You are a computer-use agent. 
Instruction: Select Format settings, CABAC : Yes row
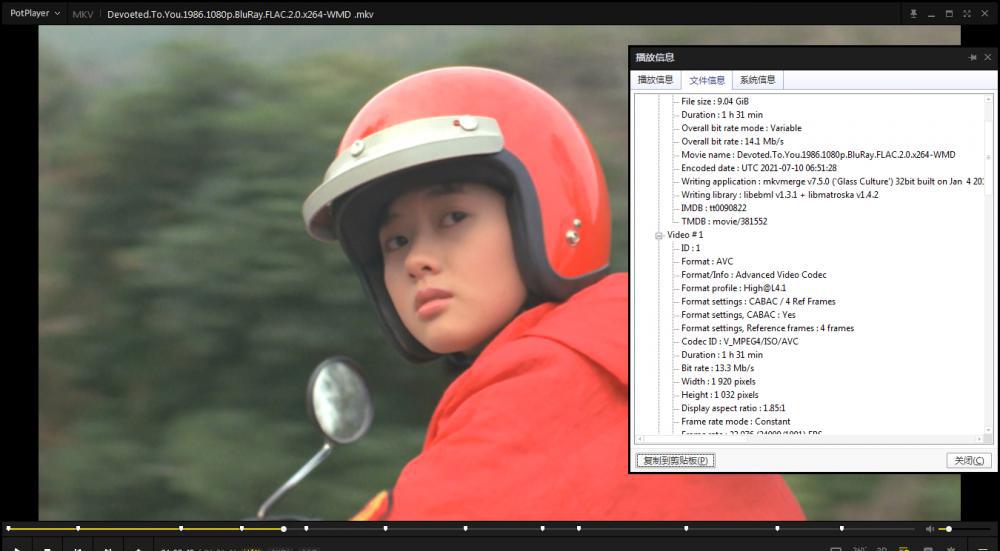coord(739,315)
